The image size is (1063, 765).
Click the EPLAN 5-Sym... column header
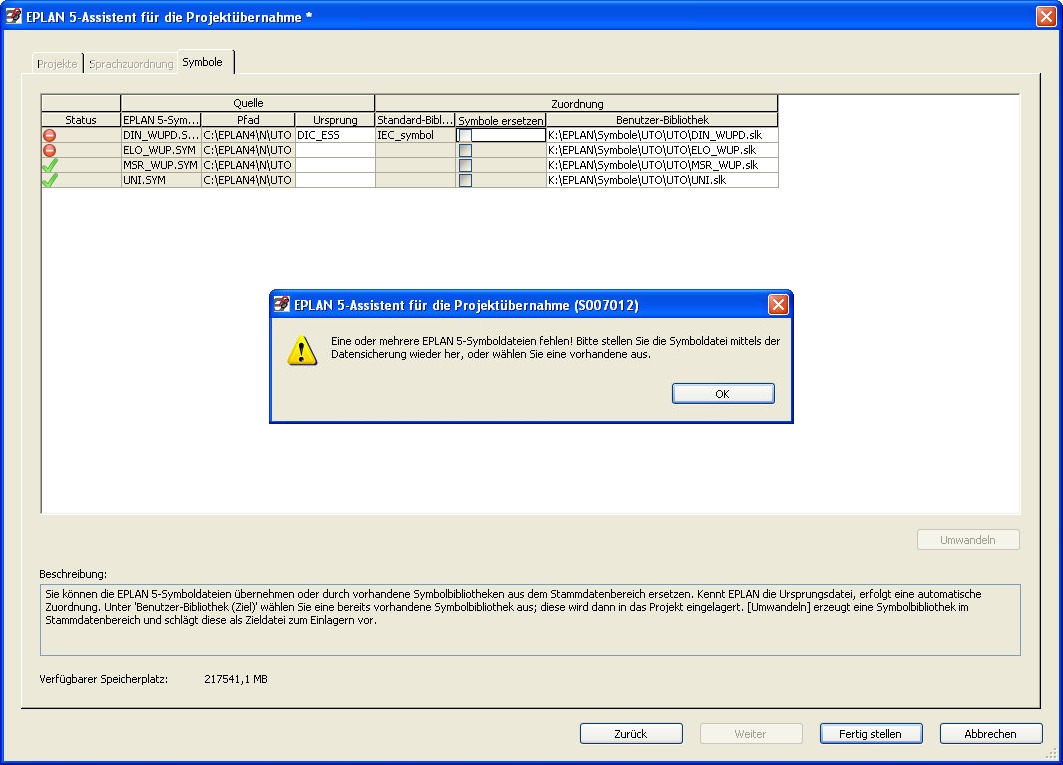pos(161,120)
